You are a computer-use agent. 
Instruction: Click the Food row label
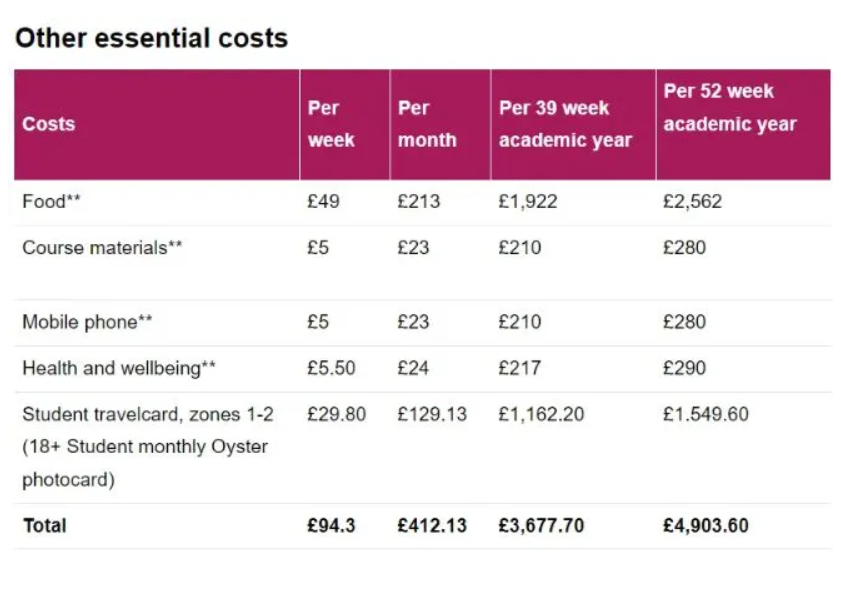(x=51, y=202)
